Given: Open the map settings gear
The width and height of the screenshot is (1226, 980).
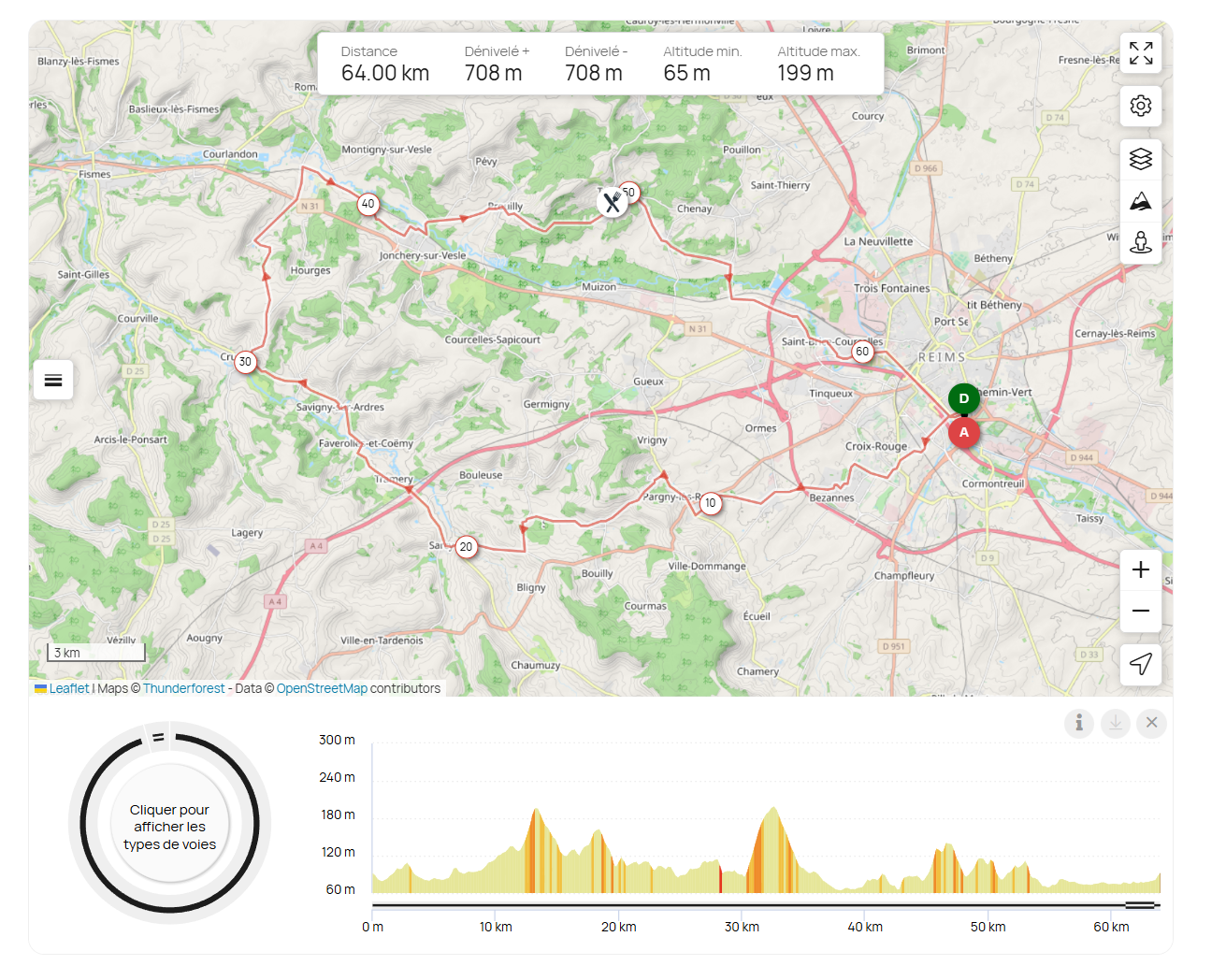Looking at the screenshot, I should (x=1140, y=106).
